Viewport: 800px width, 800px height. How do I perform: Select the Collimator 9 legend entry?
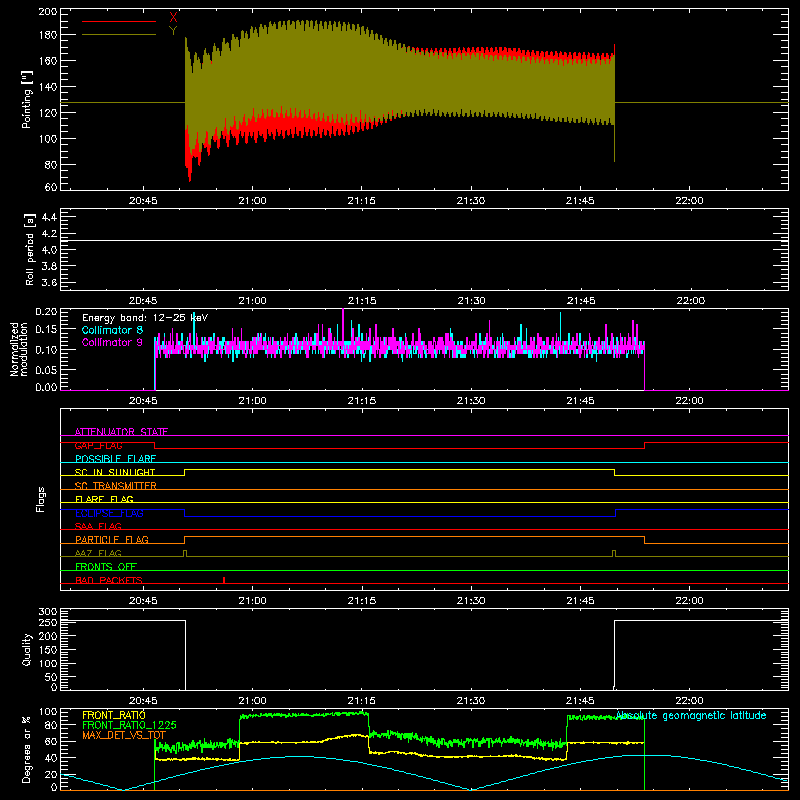[x=112, y=342]
